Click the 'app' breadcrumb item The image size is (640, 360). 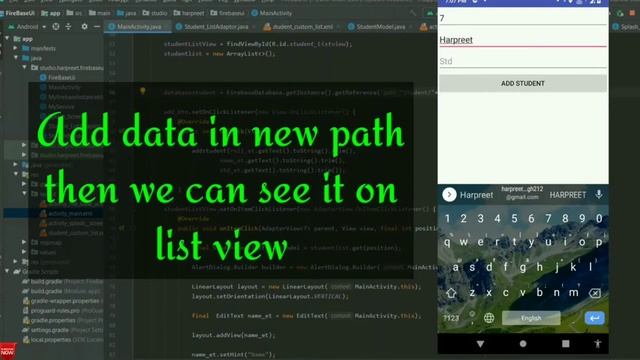pyautogui.click(x=51, y=13)
